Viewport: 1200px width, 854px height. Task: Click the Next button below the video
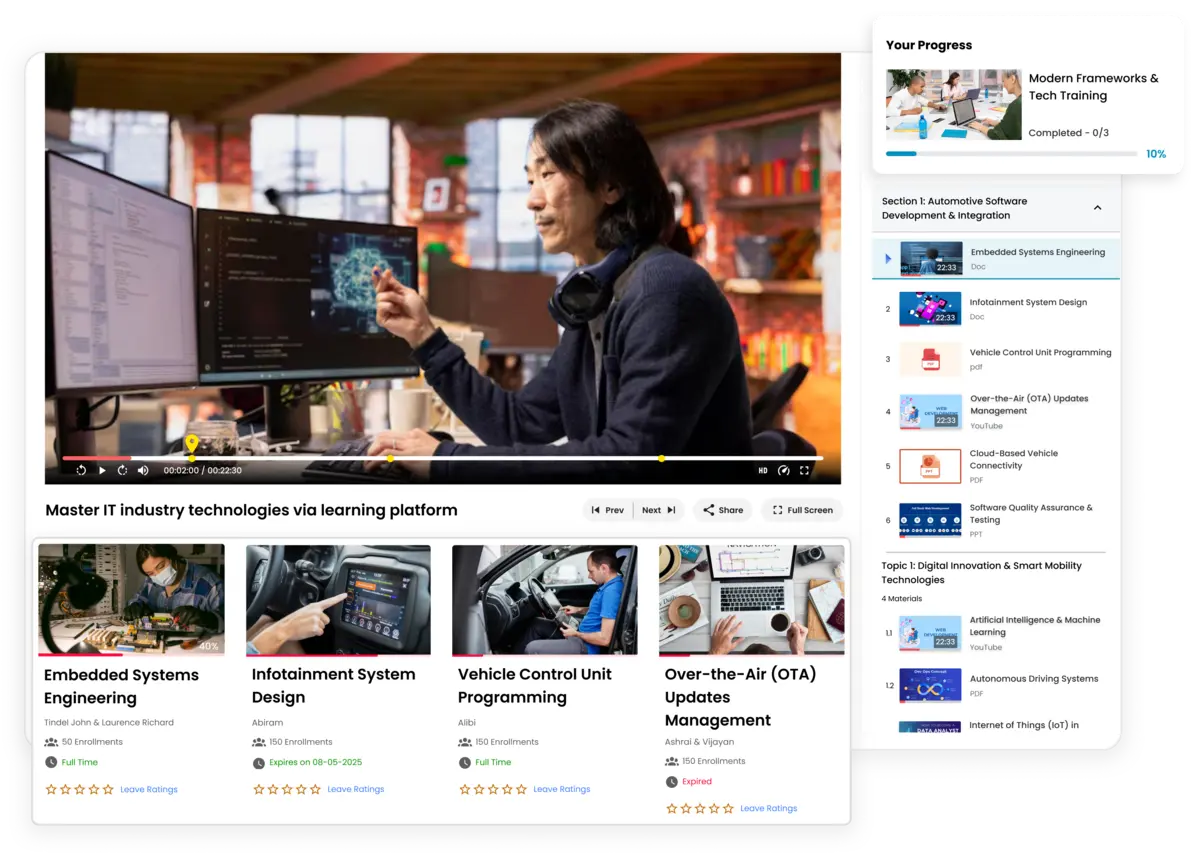click(x=658, y=510)
